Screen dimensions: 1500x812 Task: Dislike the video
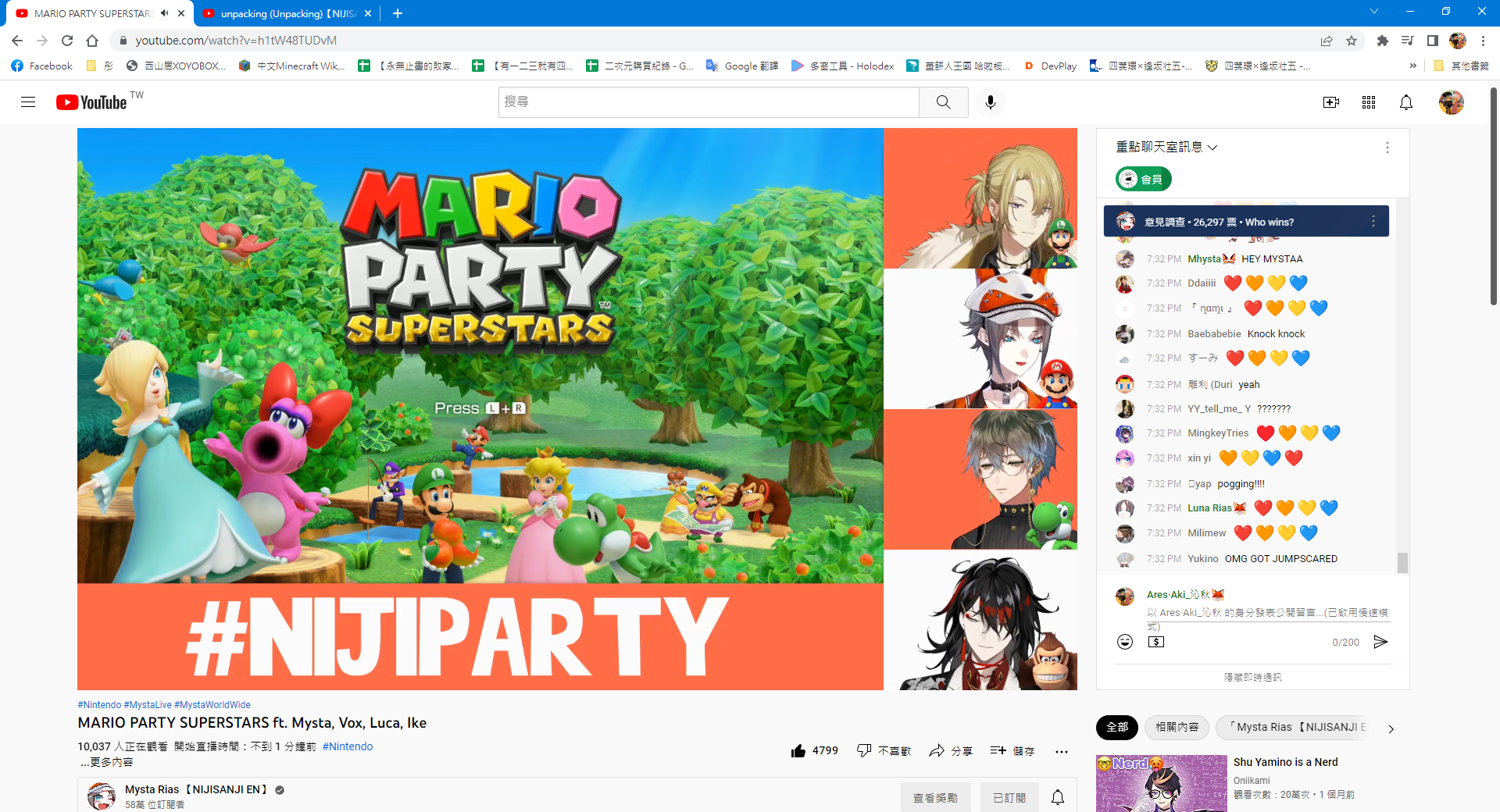(x=884, y=750)
